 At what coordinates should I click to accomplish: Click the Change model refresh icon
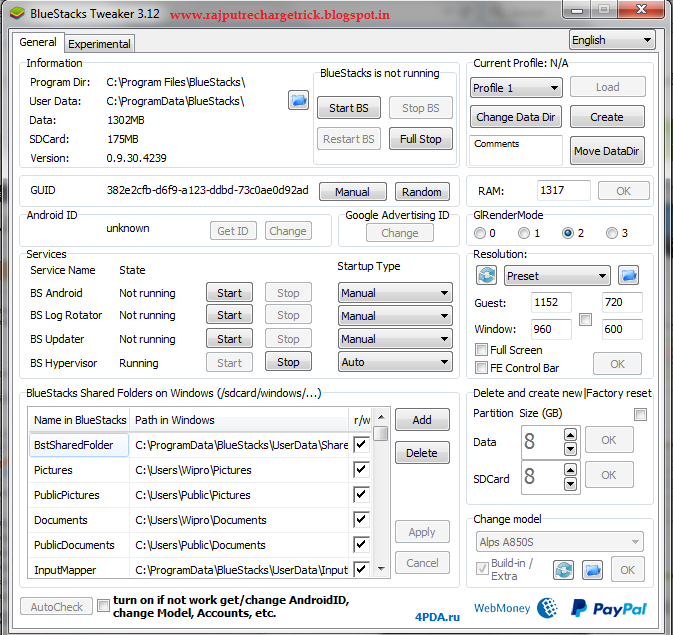point(563,570)
